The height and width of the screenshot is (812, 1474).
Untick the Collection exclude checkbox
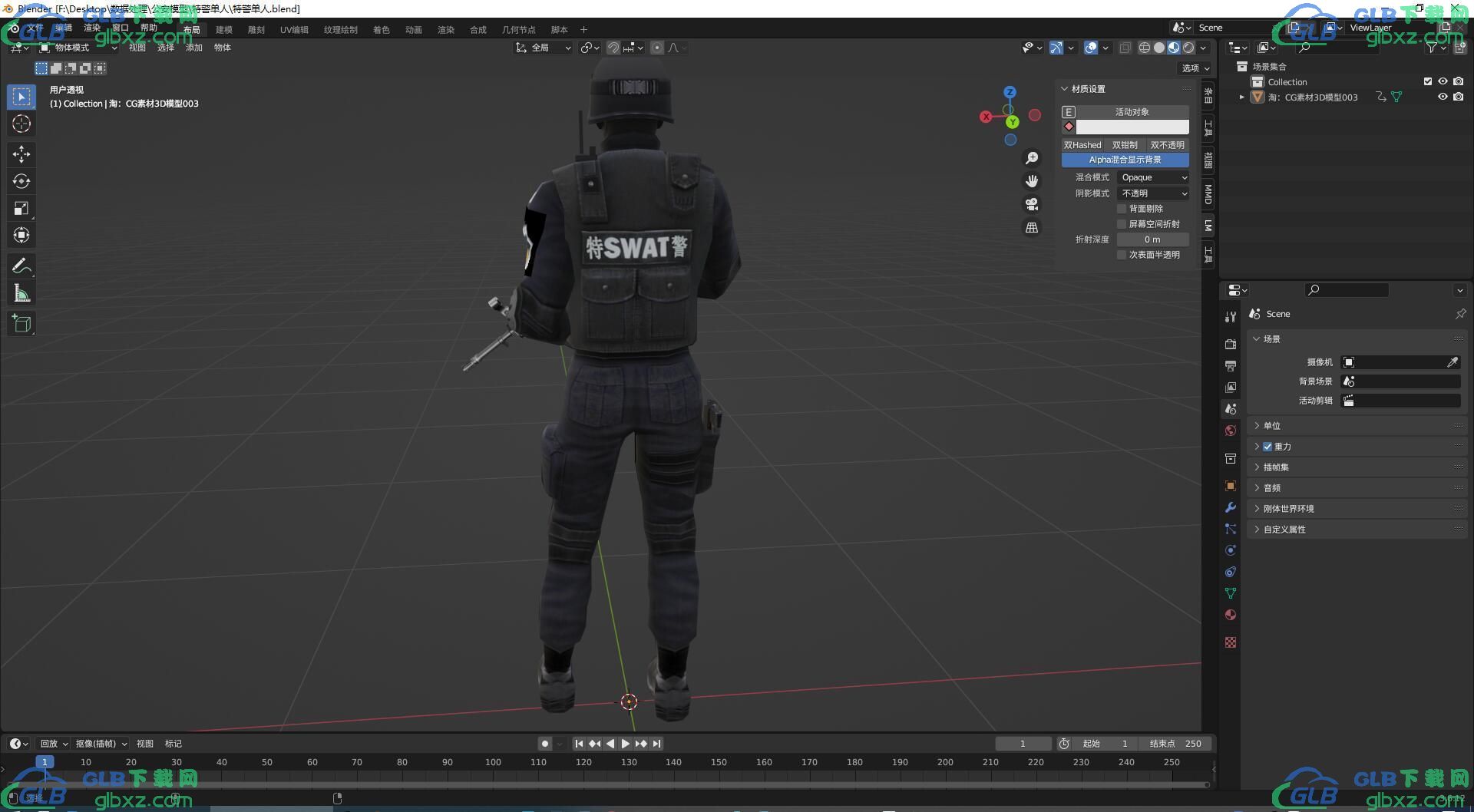[1428, 81]
